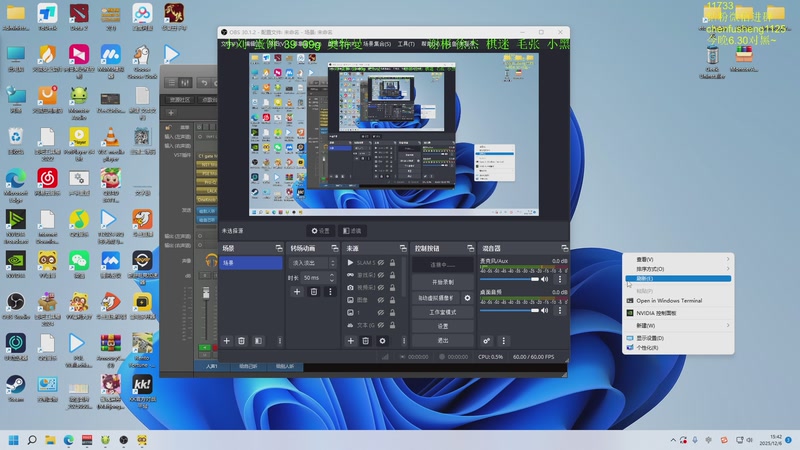The width and height of the screenshot is (800, 450).
Task: Click the 开始录制 start recording button
Action: point(442,282)
